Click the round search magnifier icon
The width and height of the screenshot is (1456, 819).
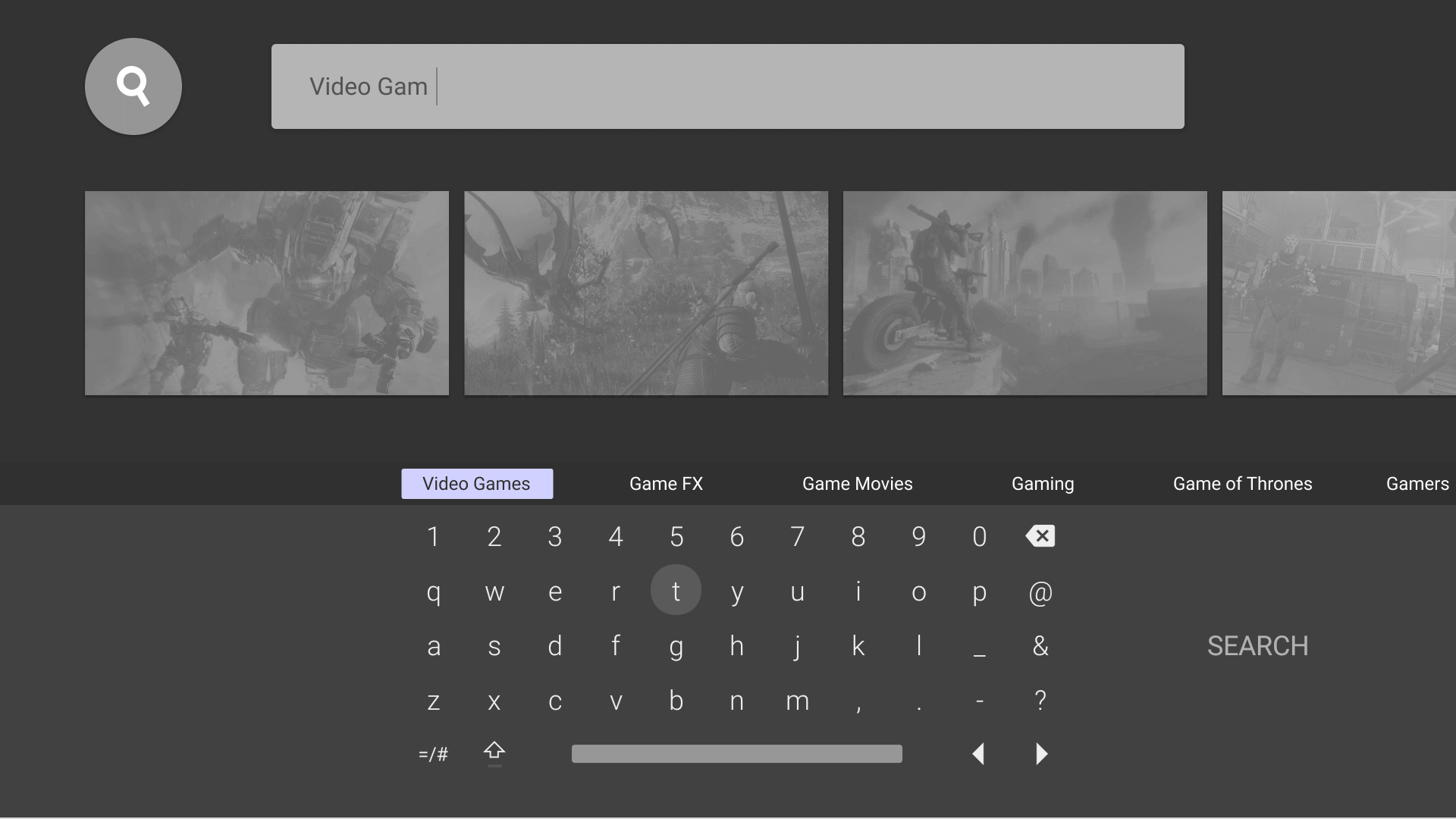tap(133, 86)
